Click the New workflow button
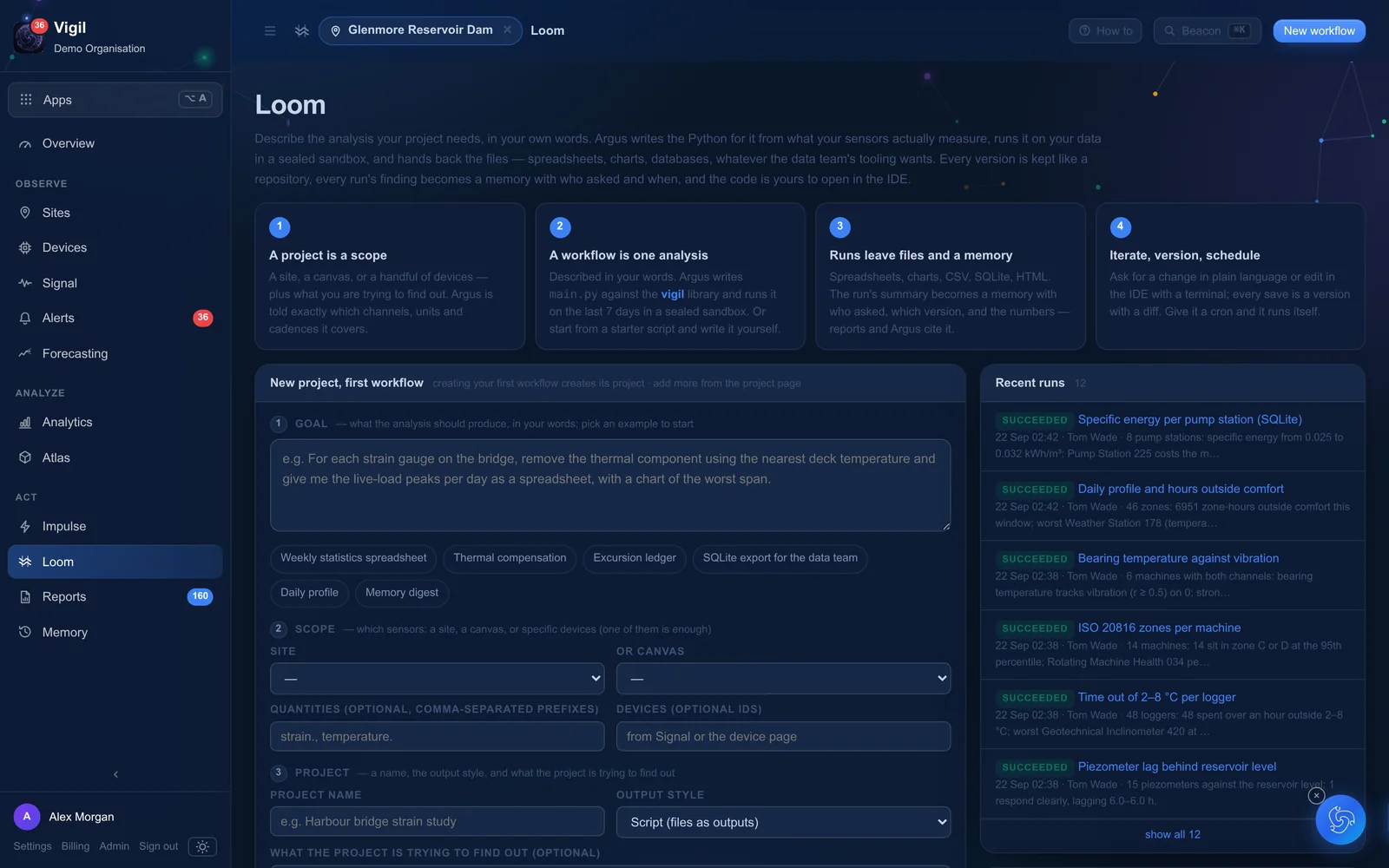This screenshot has width=1389, height=868. [1319, 30]
